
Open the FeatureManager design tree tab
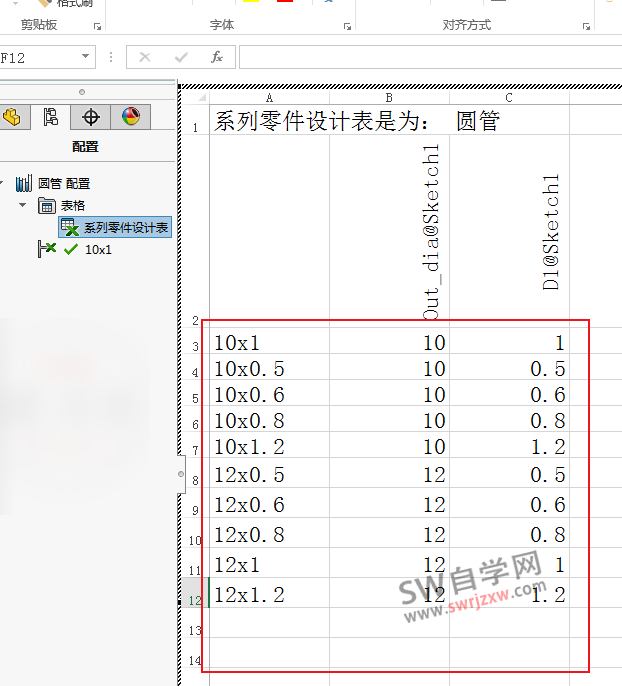coord(13,117)
